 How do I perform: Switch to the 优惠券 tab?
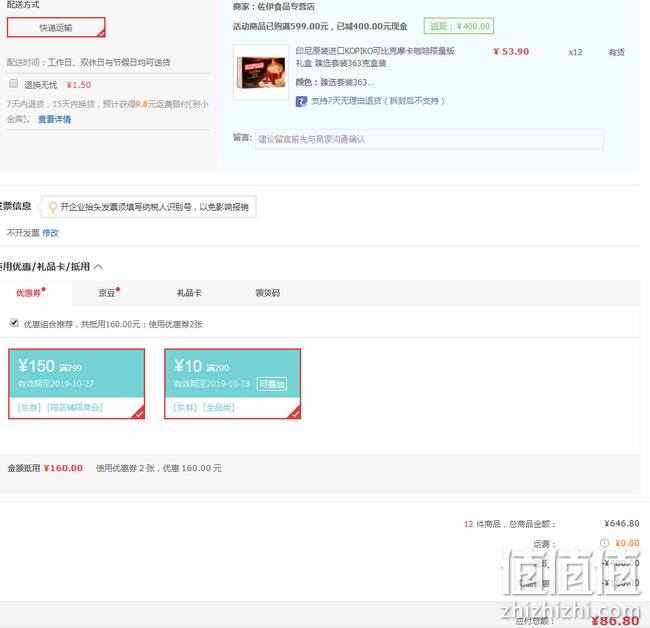point(30,293)
